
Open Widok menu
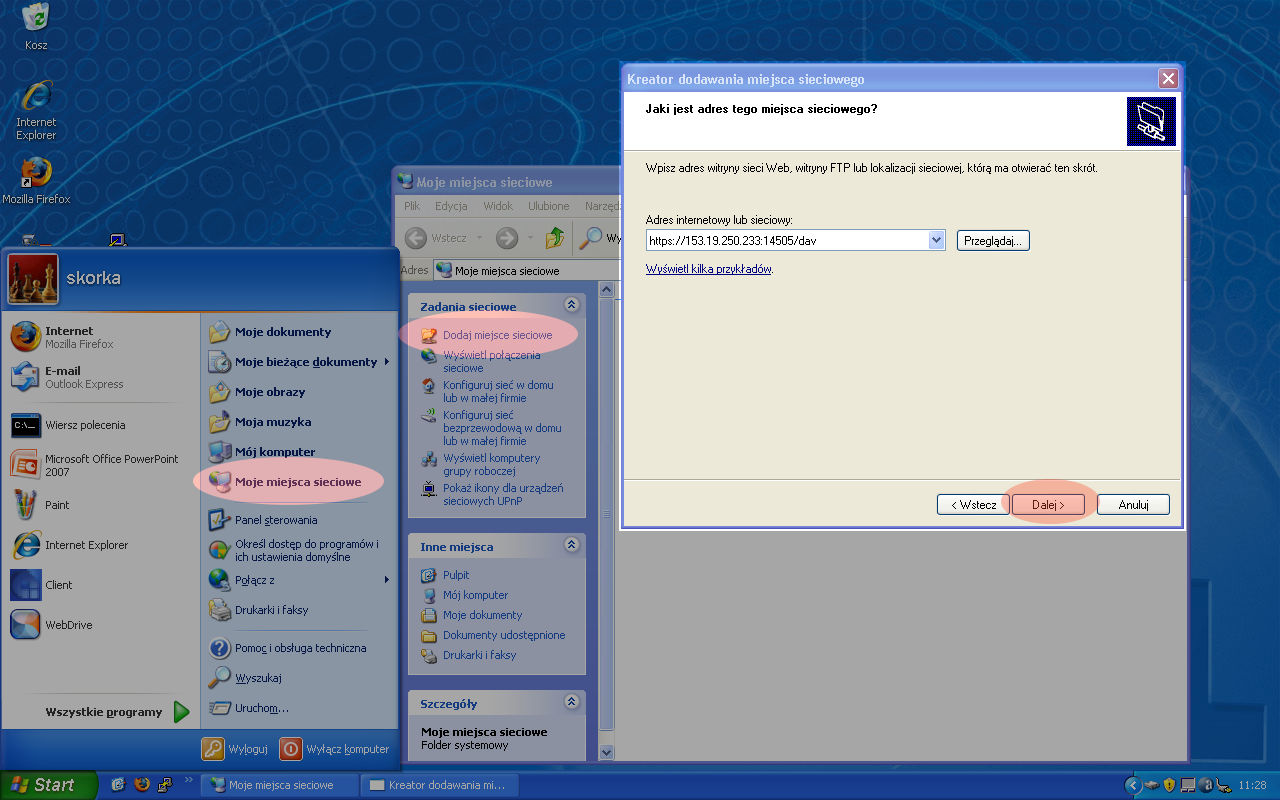[x=498, y=206]
